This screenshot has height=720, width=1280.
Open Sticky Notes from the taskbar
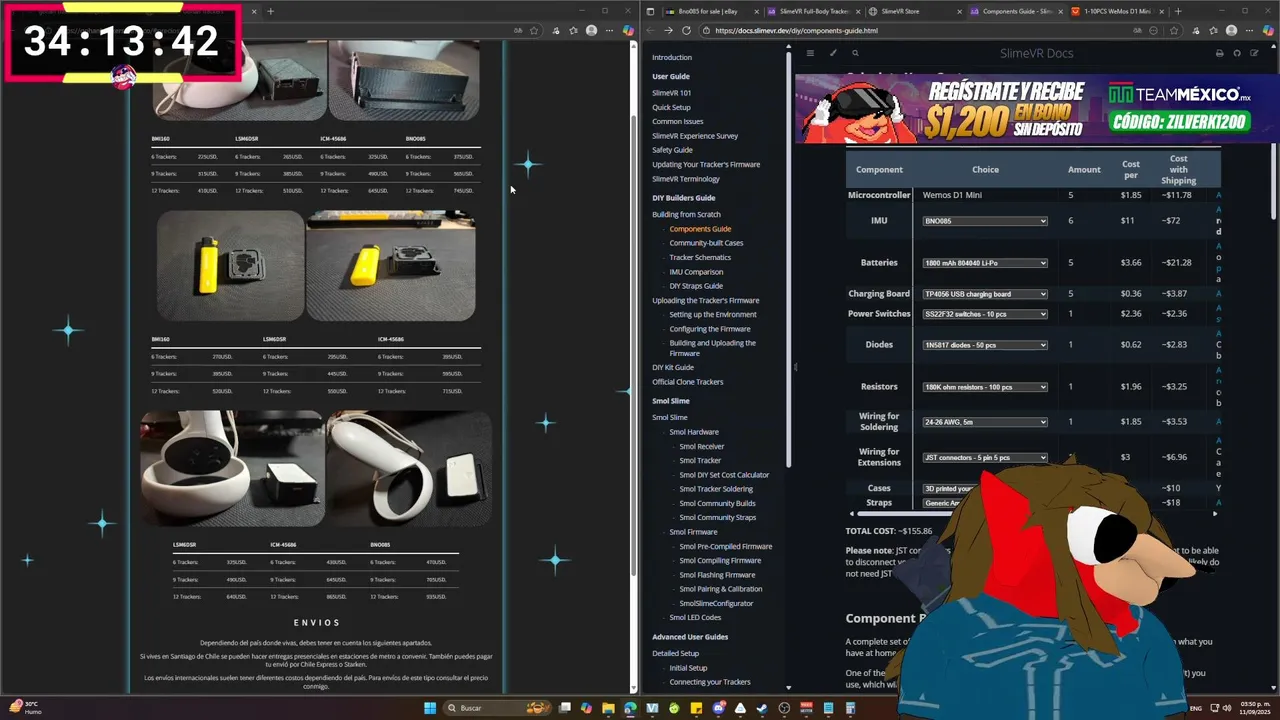click(x=696, y=708)
